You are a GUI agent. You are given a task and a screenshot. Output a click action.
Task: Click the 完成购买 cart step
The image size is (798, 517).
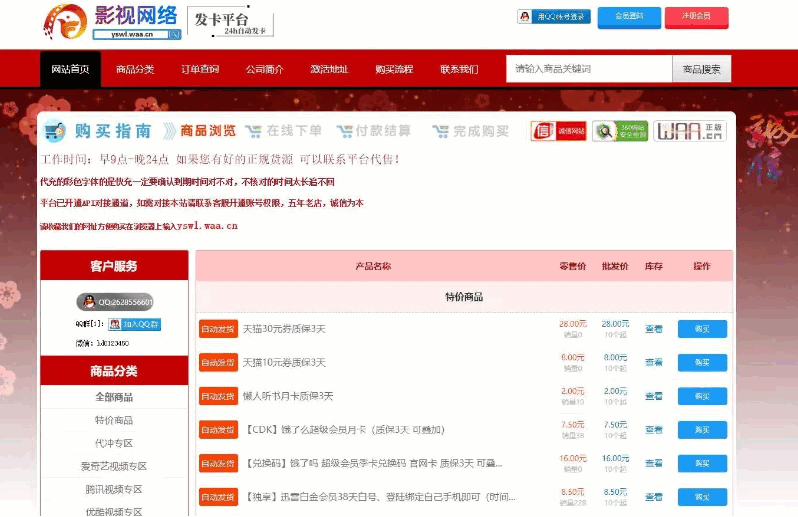pyautogui.click(x=470, y=131)
